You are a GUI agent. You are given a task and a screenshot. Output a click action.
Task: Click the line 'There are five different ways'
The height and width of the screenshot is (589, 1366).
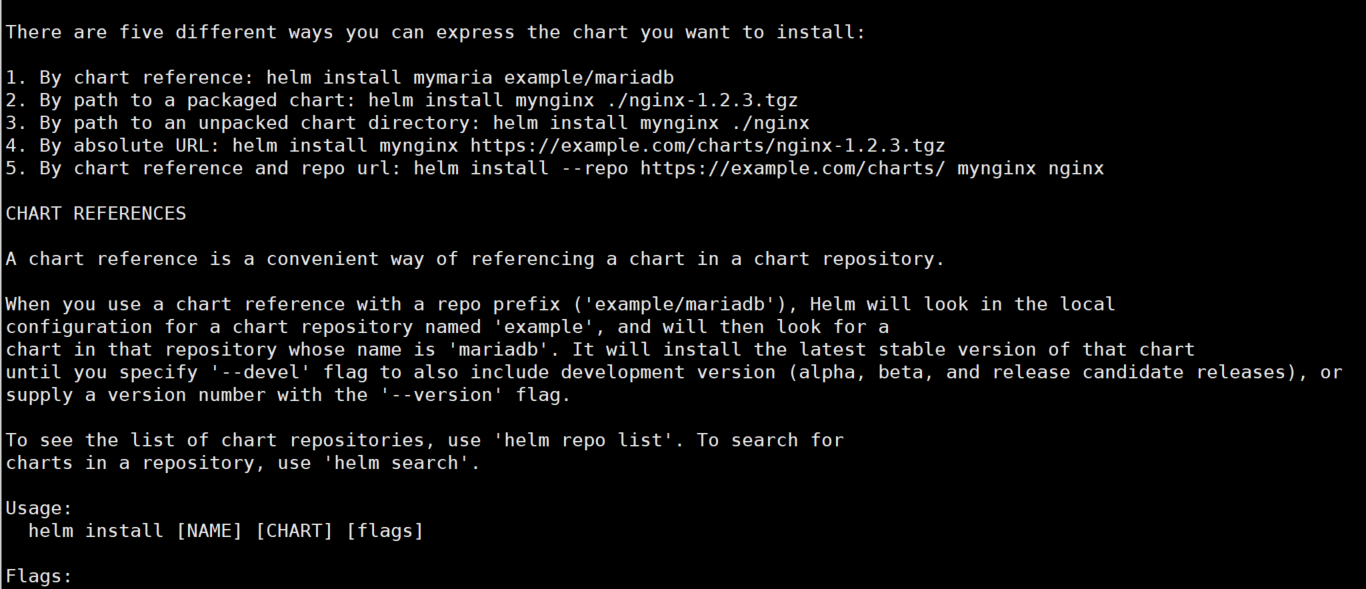click(x=436, y=32)
